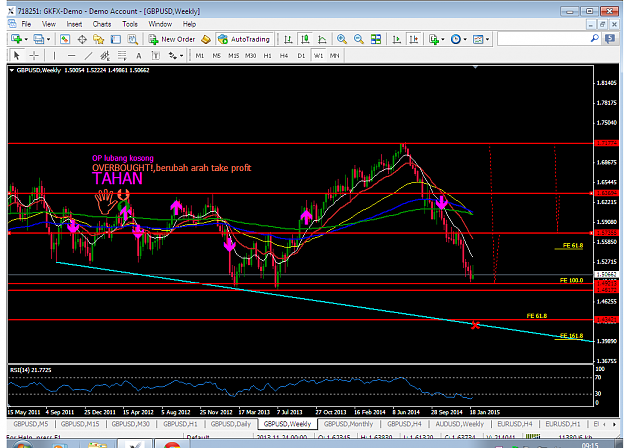Viewport: 625px width, 448px height.
Task: Toggle the Navigator panel star-folder icon
Action: 98,39
